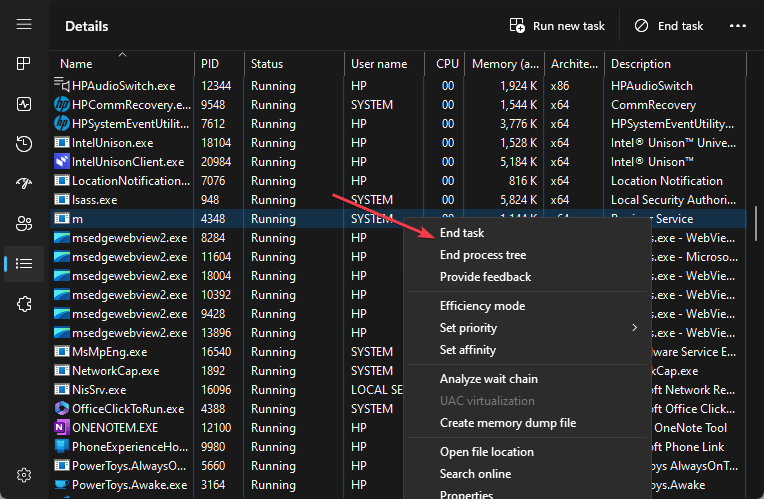Image resolution: width=764 pixels, height=499 pixels.
Task: Sort by Architecture column header
Action: [574, 64]
